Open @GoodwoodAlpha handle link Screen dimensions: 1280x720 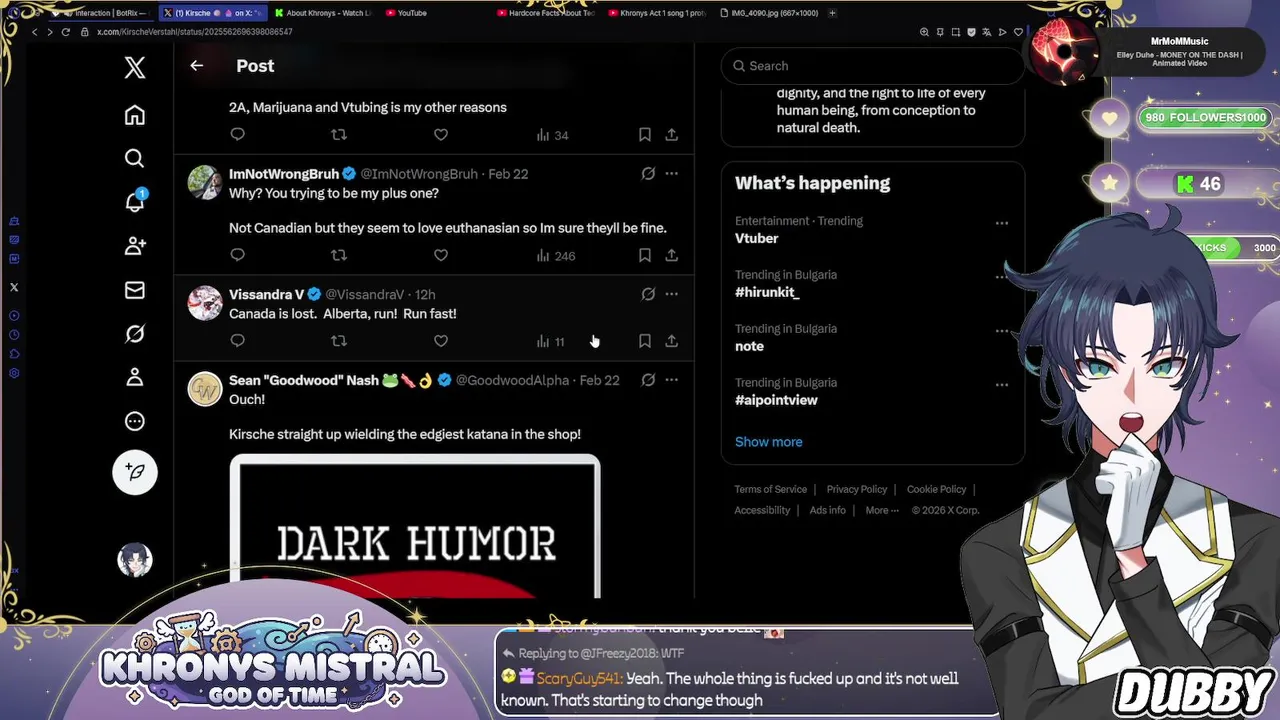tap(512, 380)
